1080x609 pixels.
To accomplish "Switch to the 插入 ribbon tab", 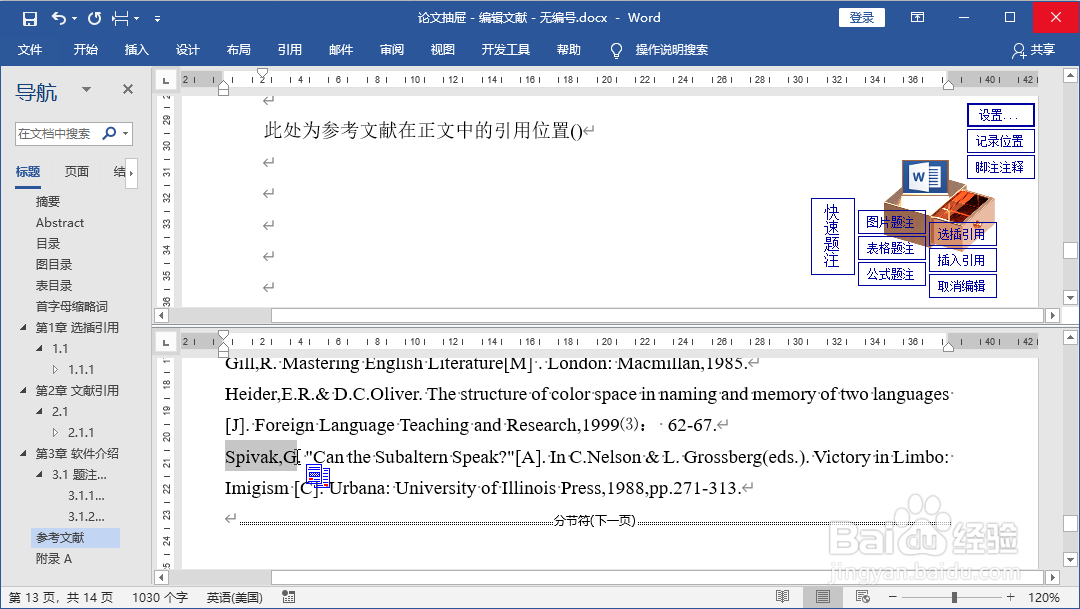I will pos(136,50).
